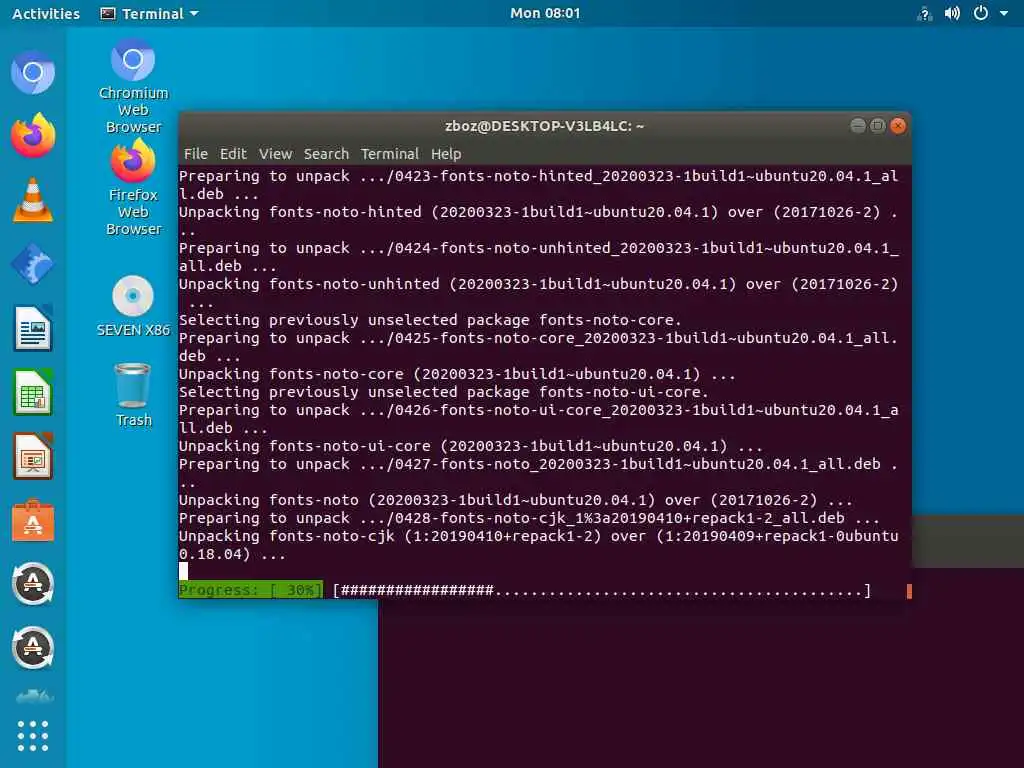The height and width of the screenshot is (768, 1024).
Task: Click line "Unpacking fonts-noto (20200323-1build1~ubuntu20.04.1) over"
Action: click(516, 500)
